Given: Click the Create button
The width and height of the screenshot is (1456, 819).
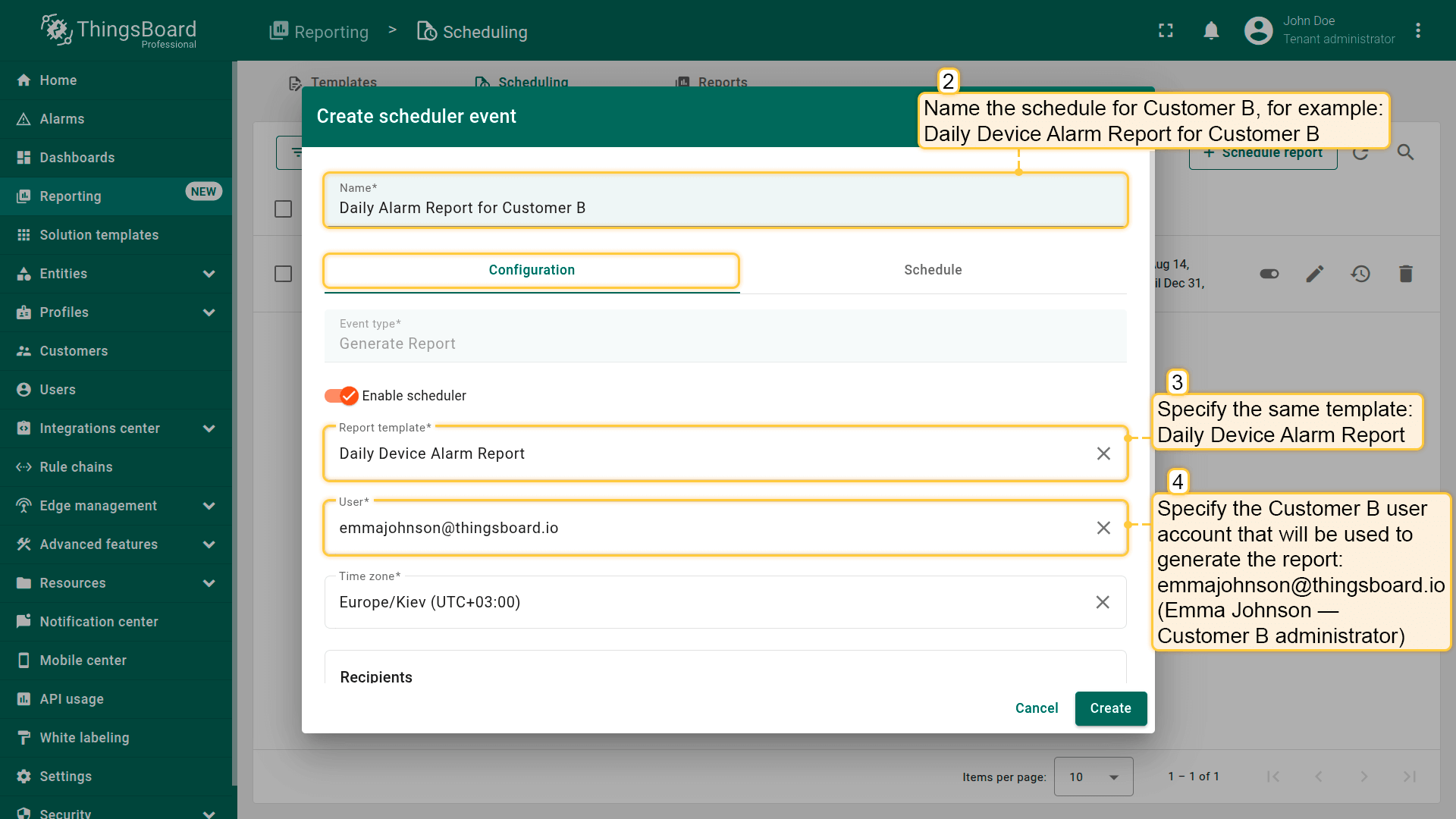Looking at the screenshot, I should coord(1110,708).
